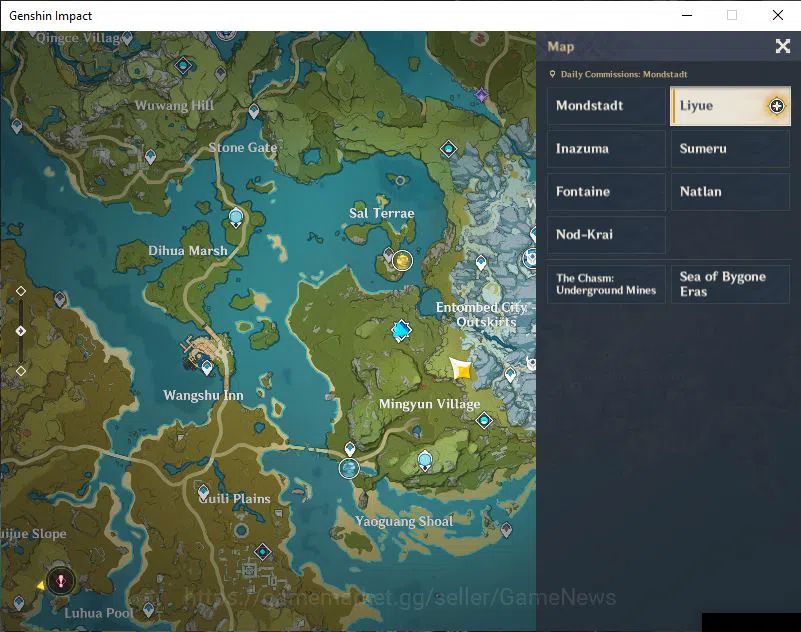Viewport: 801px width, 632px height.
Task: Close the Map region panel with X
Action: [783, 46]
